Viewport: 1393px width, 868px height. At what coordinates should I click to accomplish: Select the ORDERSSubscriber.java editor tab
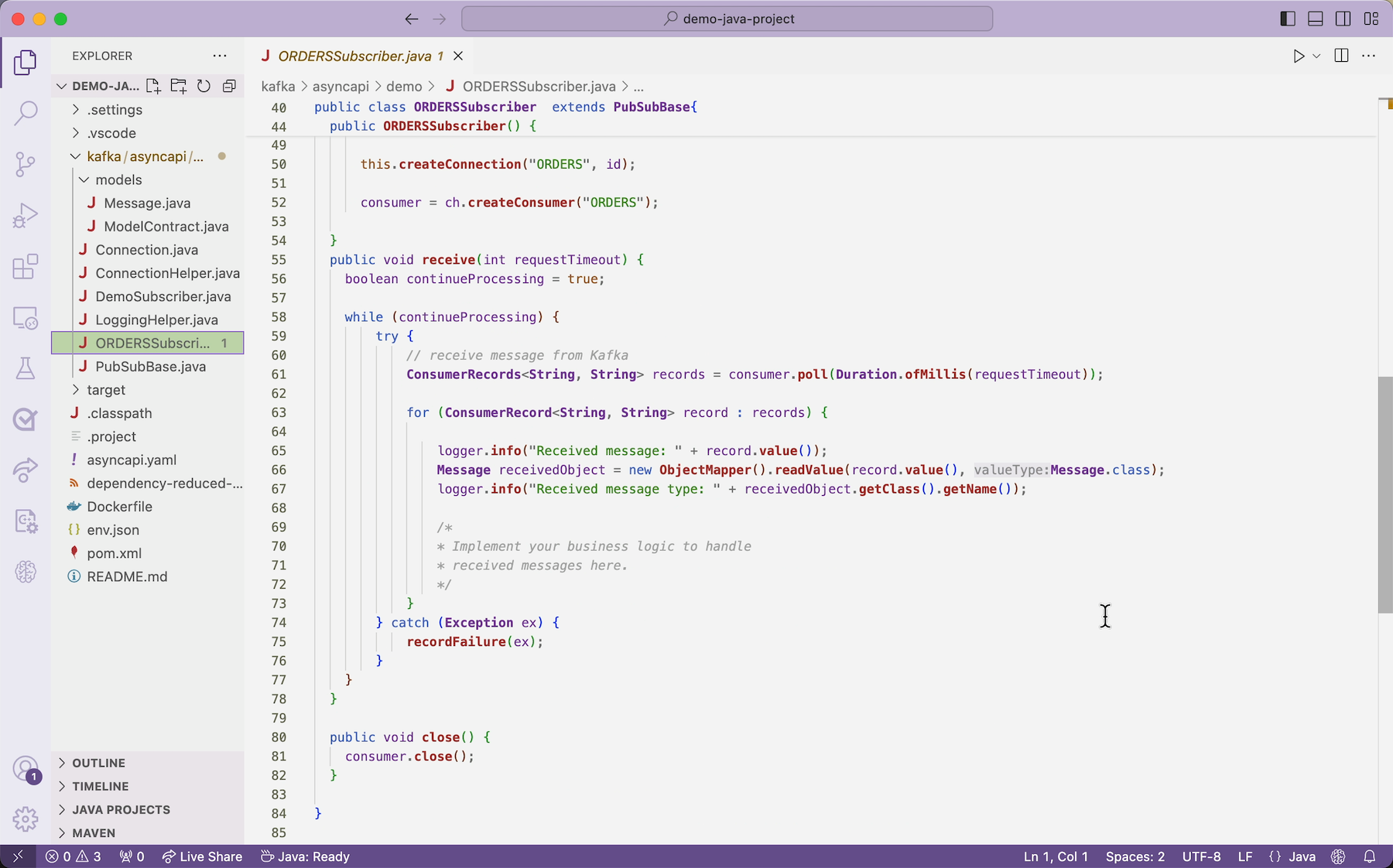click(x=354, y=56)
